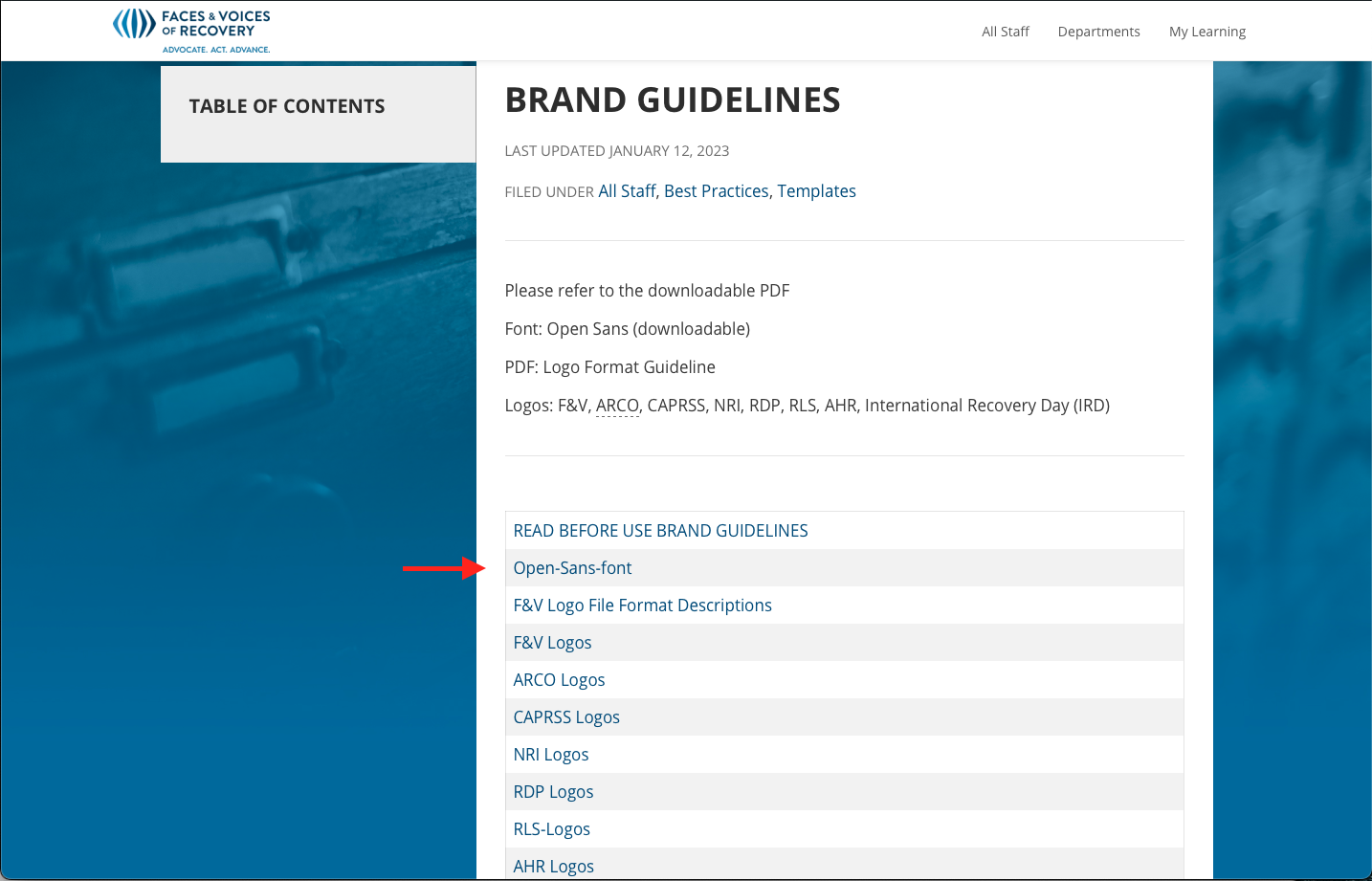Select the Templates category link

point(816,191)
